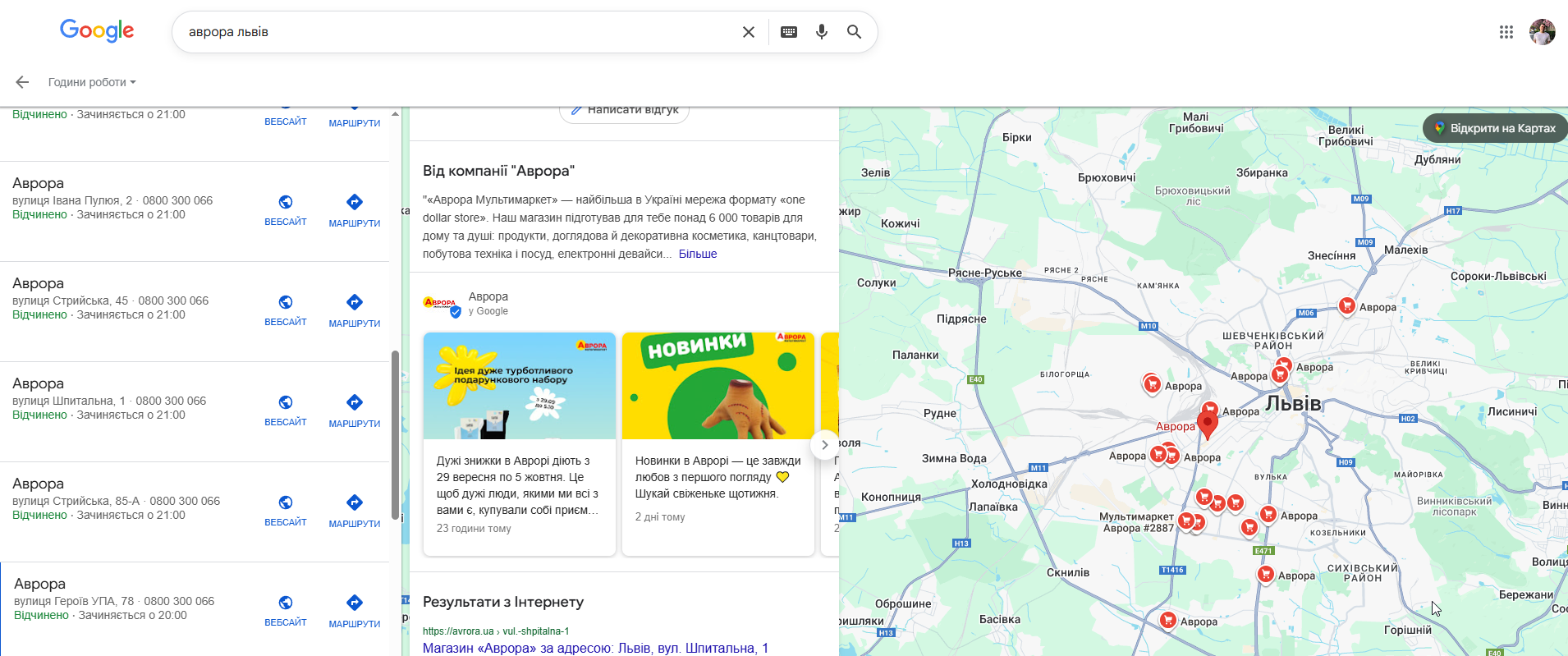Open website for Аврора on Стрийська, 45

coord(286,310)
